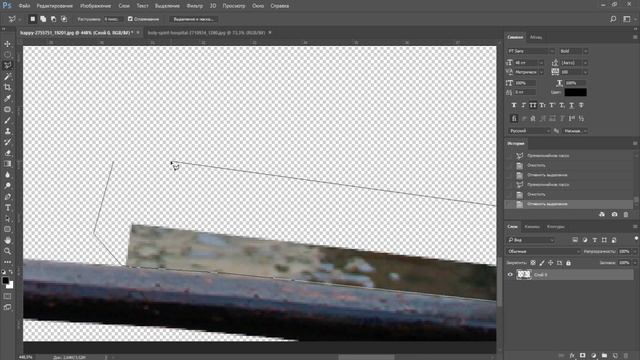
Task: Select the Horizontal Type tool
Action: point(7,208)
